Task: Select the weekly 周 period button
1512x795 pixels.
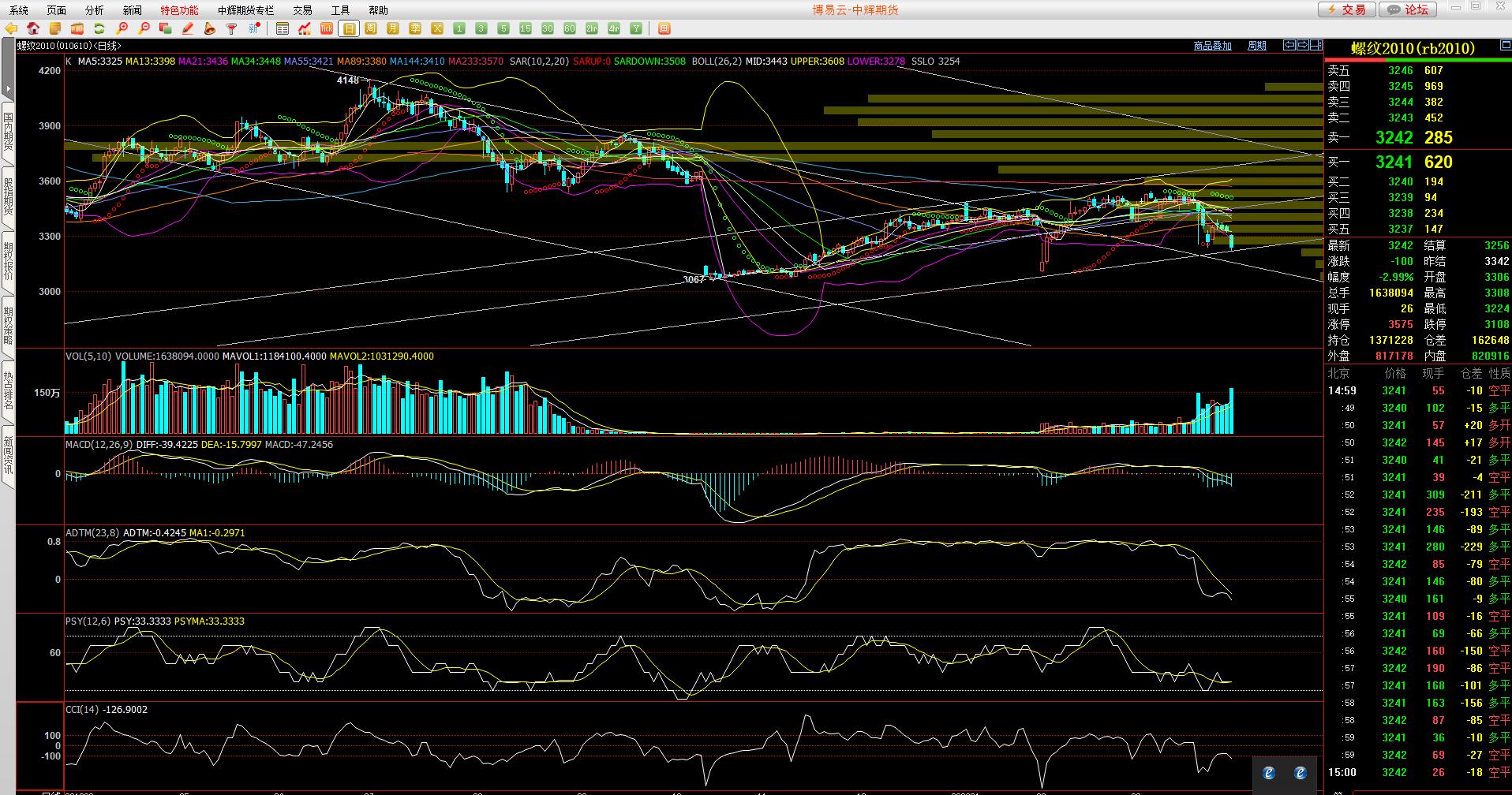Action: point(371,29)
